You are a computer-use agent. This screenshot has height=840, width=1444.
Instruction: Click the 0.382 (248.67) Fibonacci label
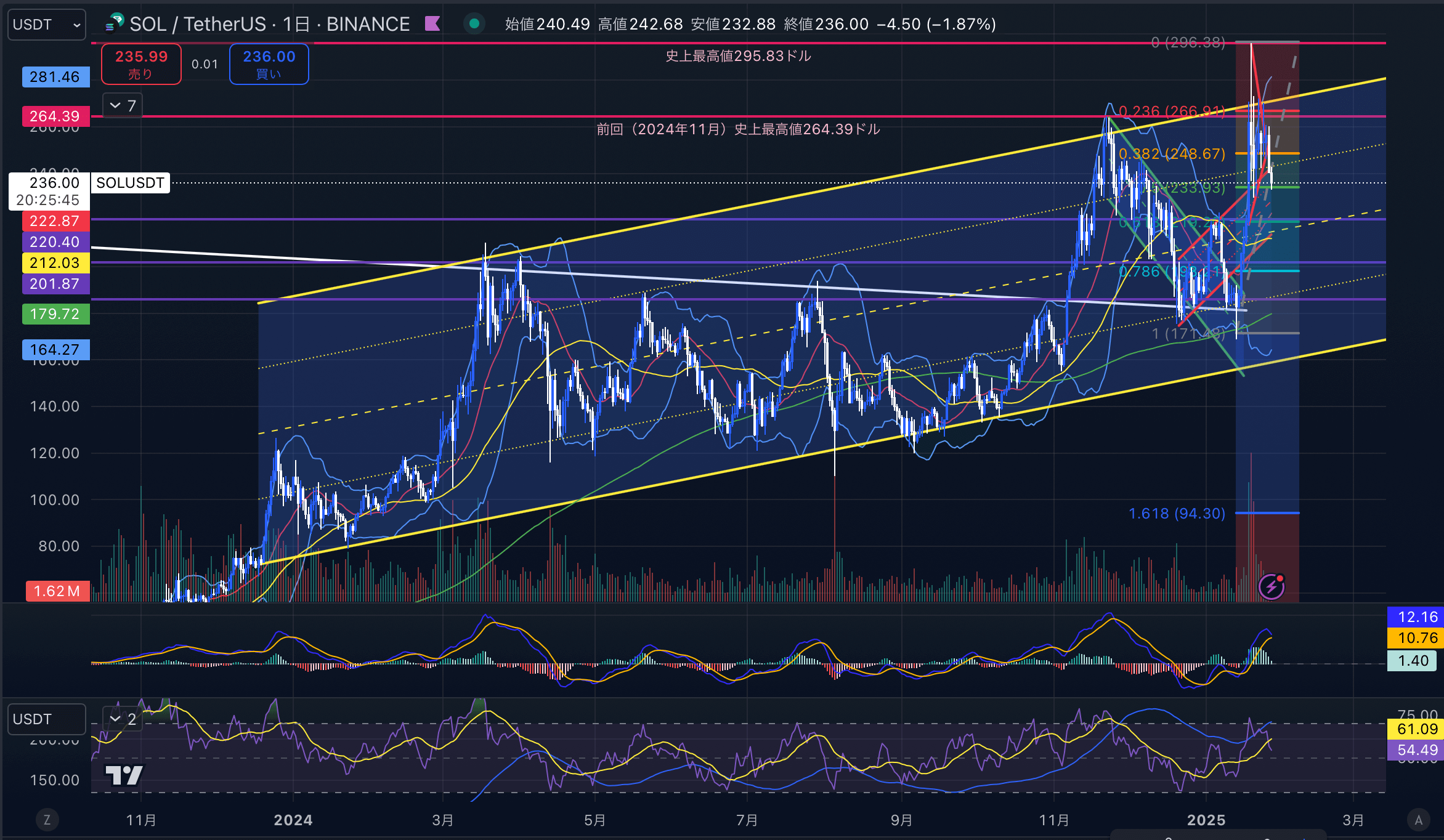tap(1172, 154)
